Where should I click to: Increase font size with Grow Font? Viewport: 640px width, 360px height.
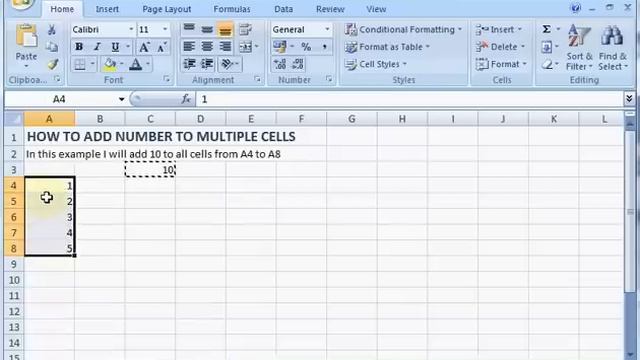[144, 47]
